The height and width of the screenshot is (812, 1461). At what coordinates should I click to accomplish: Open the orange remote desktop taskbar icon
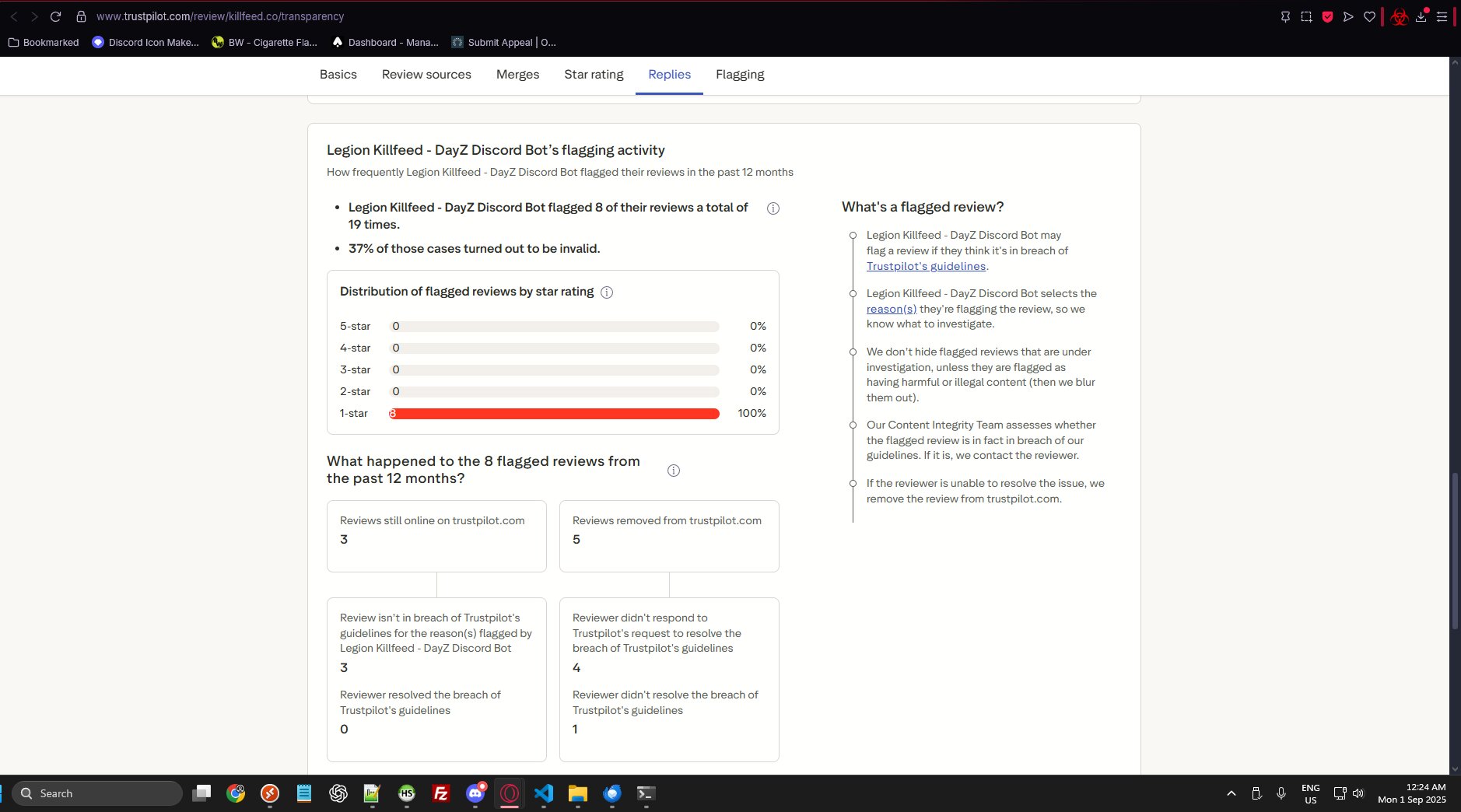click(270, 793)
